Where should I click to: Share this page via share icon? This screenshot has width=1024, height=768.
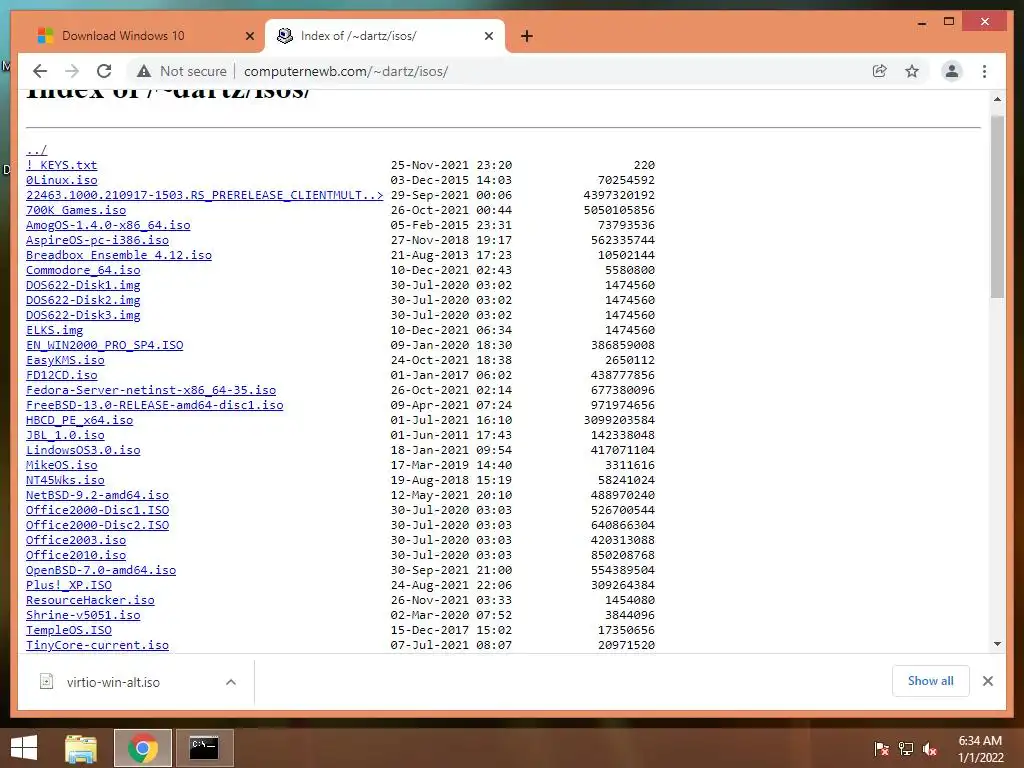click(x=880, y=71)
